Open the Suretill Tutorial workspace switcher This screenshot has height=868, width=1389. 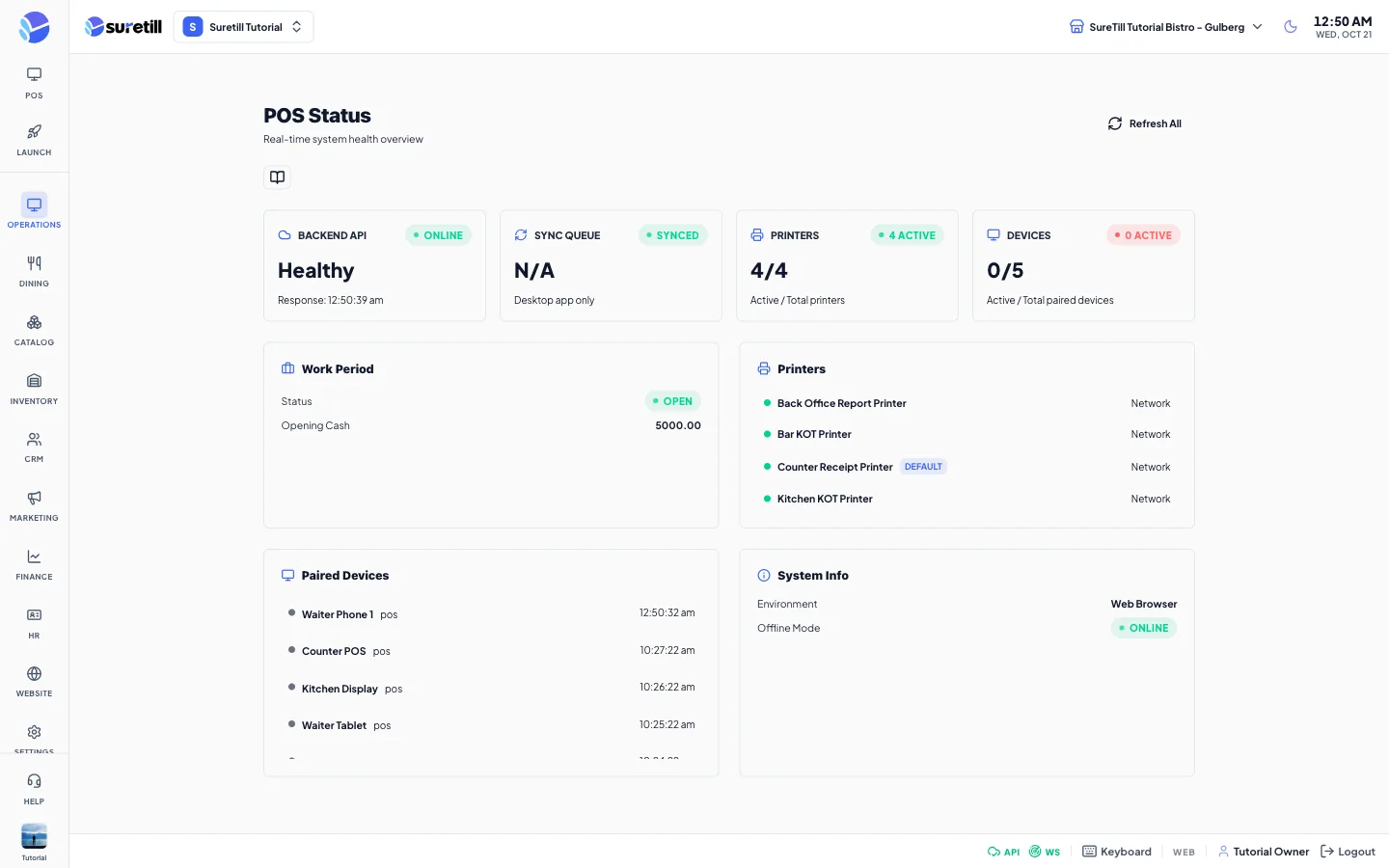tap(243, 27)
